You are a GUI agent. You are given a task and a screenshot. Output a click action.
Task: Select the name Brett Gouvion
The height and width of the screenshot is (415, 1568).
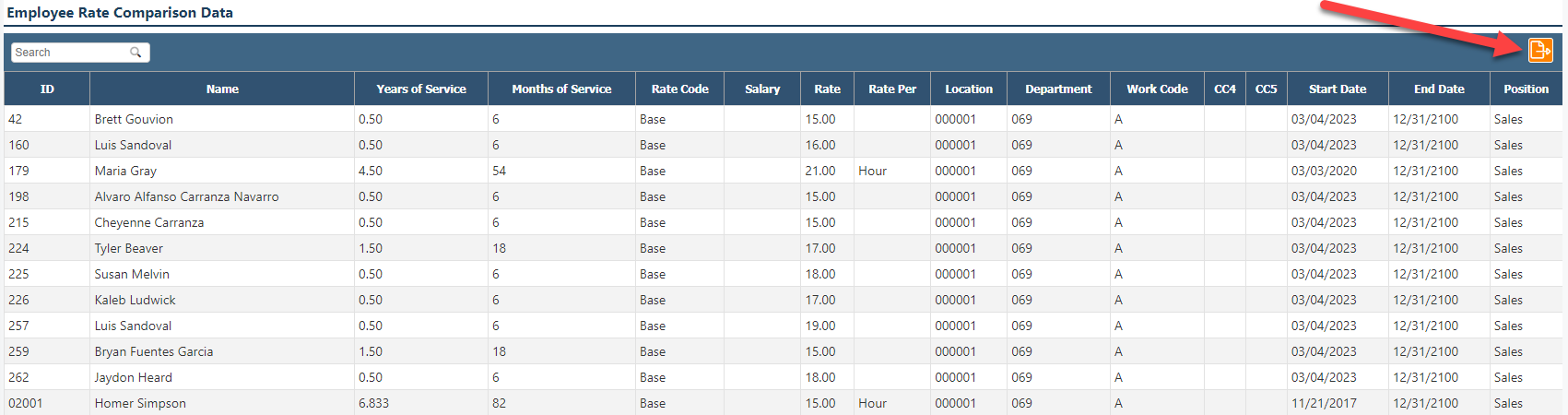pos(134,119)
